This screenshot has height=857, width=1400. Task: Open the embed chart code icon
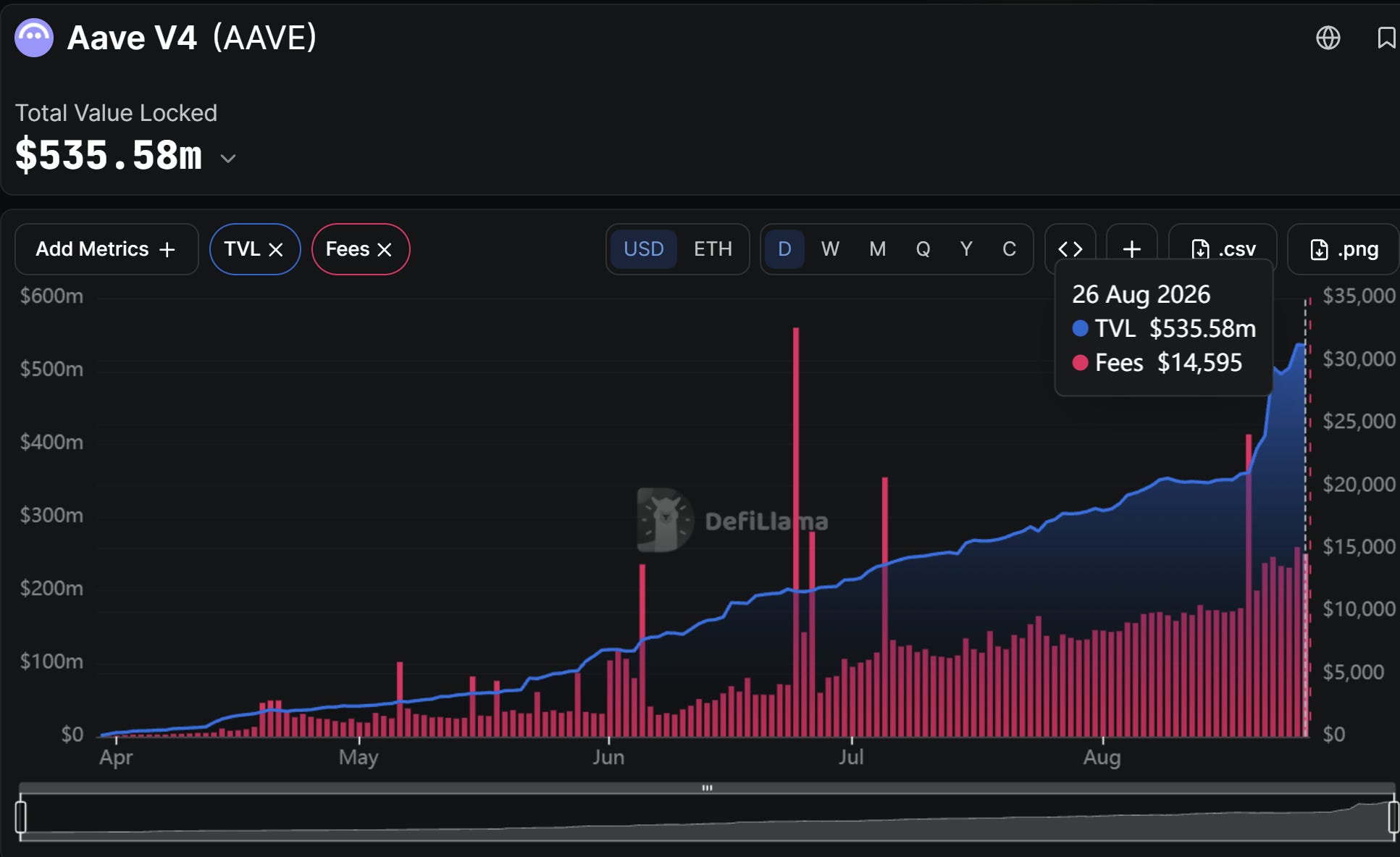1070,249
